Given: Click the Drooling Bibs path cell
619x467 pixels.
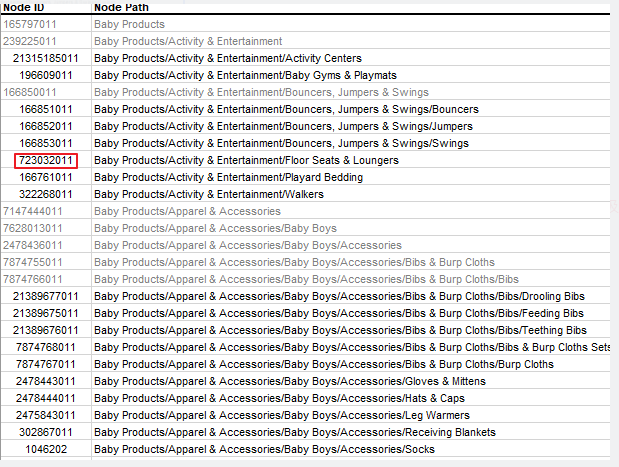Looking at the screenshot, I should pos(338,296).
